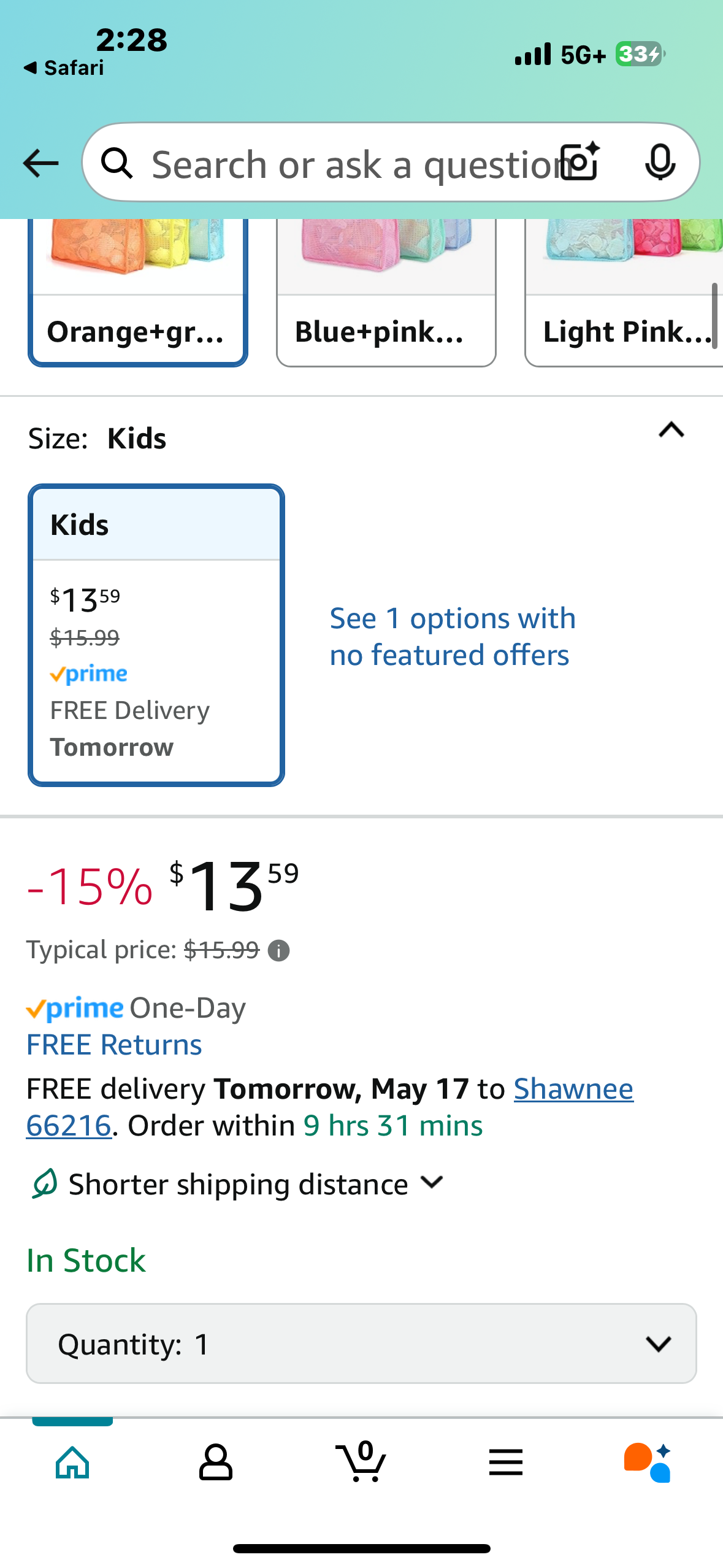Image resolution: width=723 pixels, height=1568 pixels.
Task: Expand Shorter shipping distance details
Action: pos(237,1184)
